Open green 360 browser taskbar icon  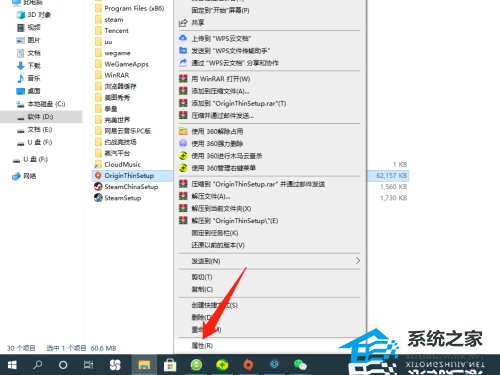tap(196, 365)
